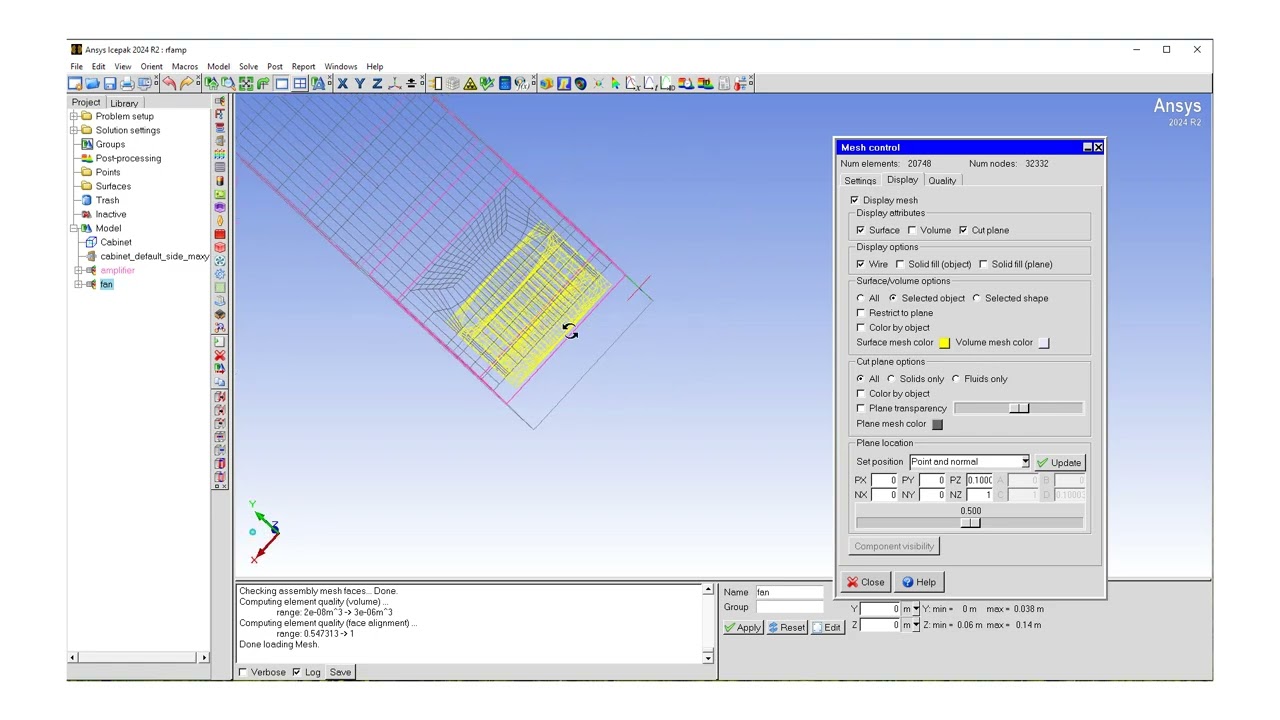This screenshot has width=1280, height=720.
Task: Choose Solids only cut plane option
Action: click(891, 379)
